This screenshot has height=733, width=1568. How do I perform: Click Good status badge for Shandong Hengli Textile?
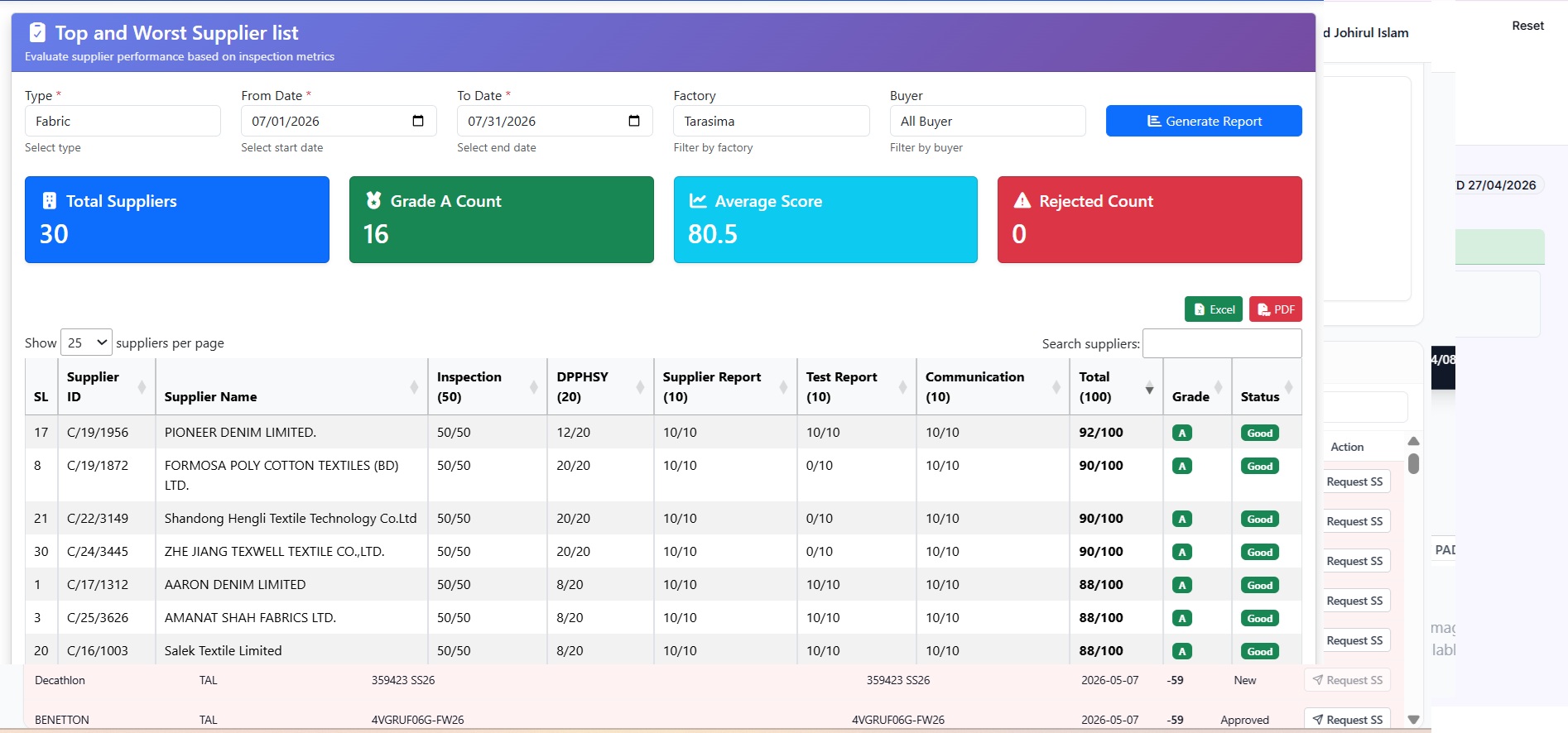point(1259,519)
